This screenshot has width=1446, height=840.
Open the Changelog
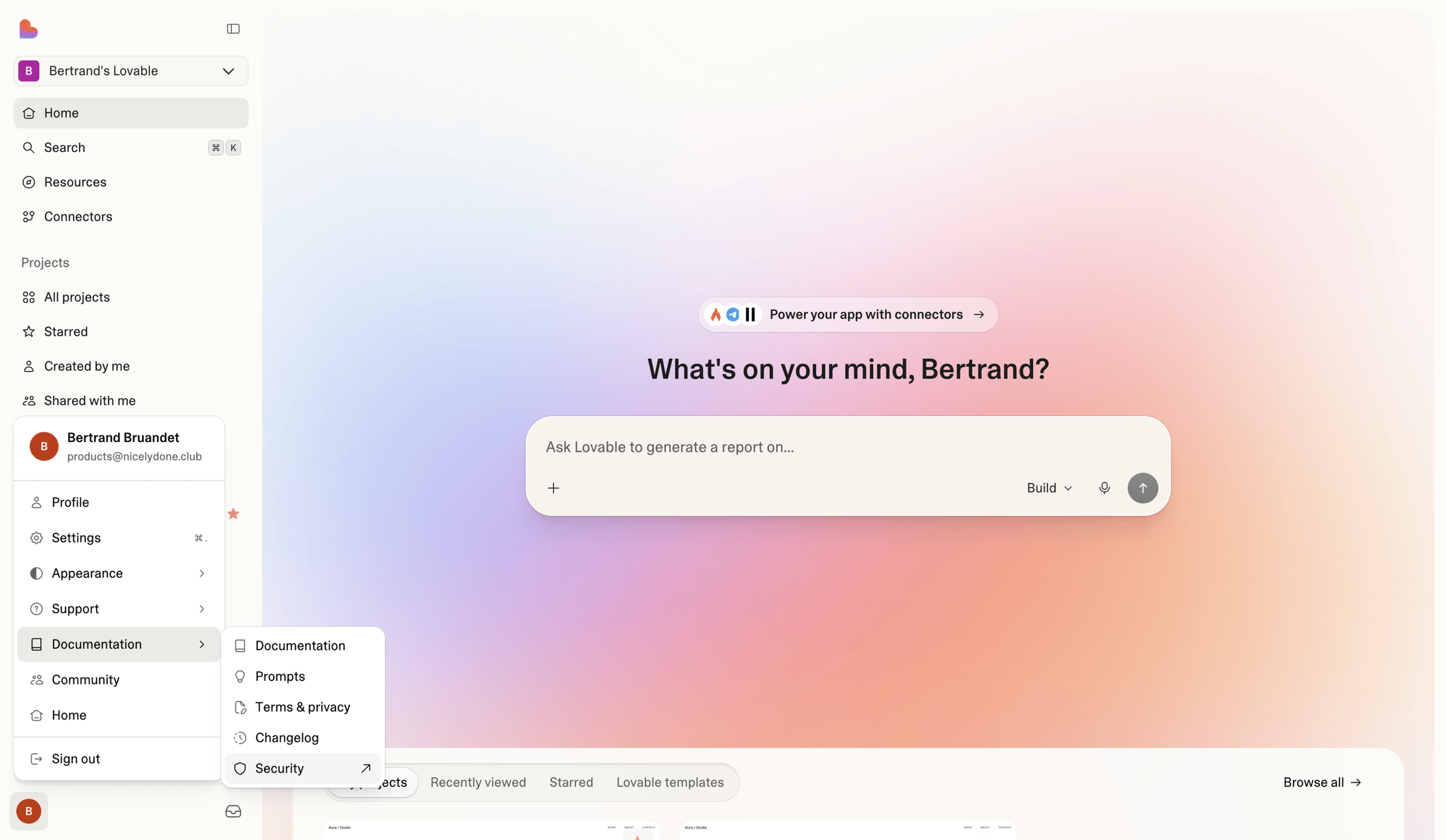click(302, 738)
